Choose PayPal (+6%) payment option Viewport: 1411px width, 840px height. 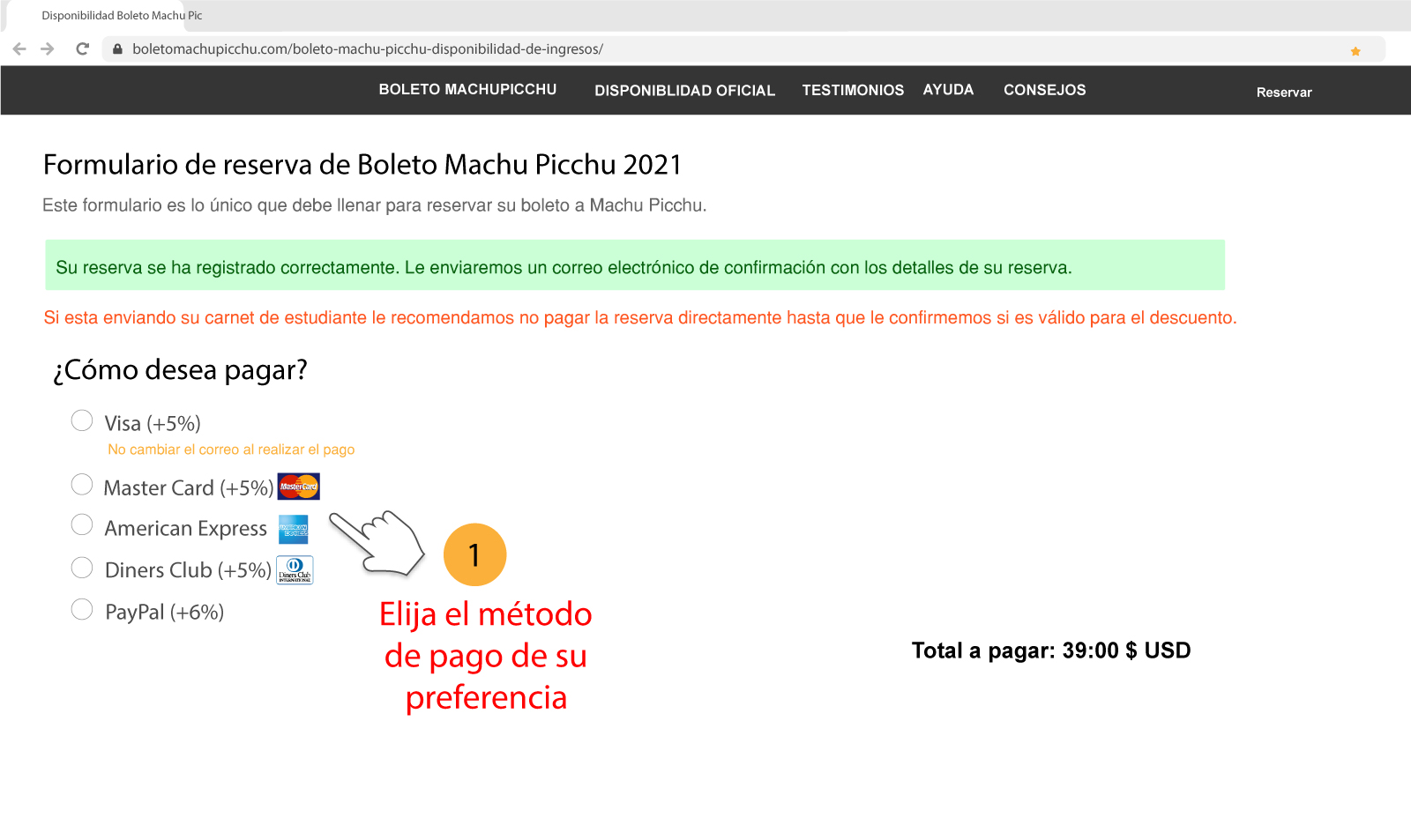[82, 610]
